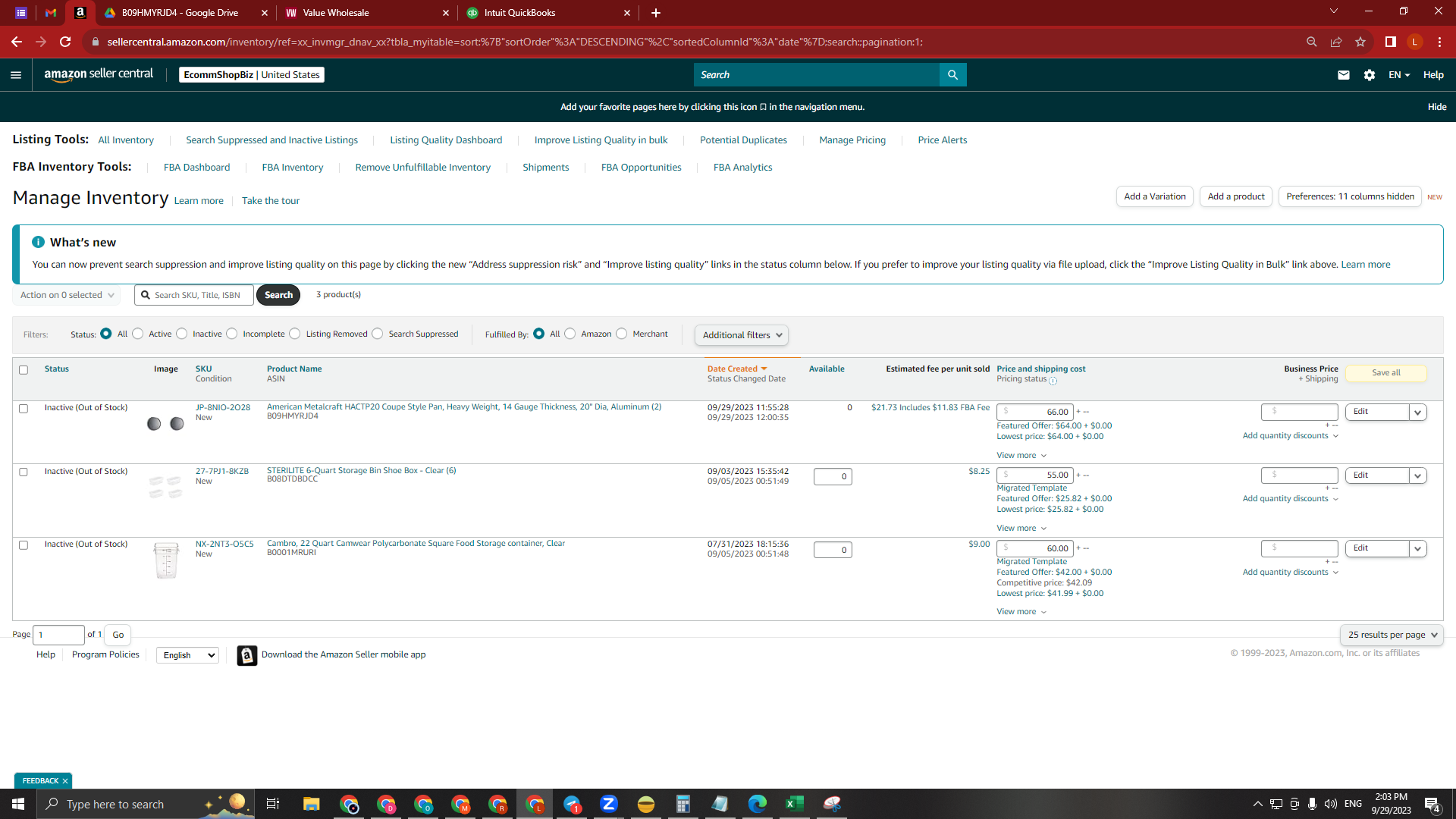This screenshot has height=819, width=1456.
Task: Bookmark this page with the star icon
Action: pyautogui.click(x=1360, y=42)
